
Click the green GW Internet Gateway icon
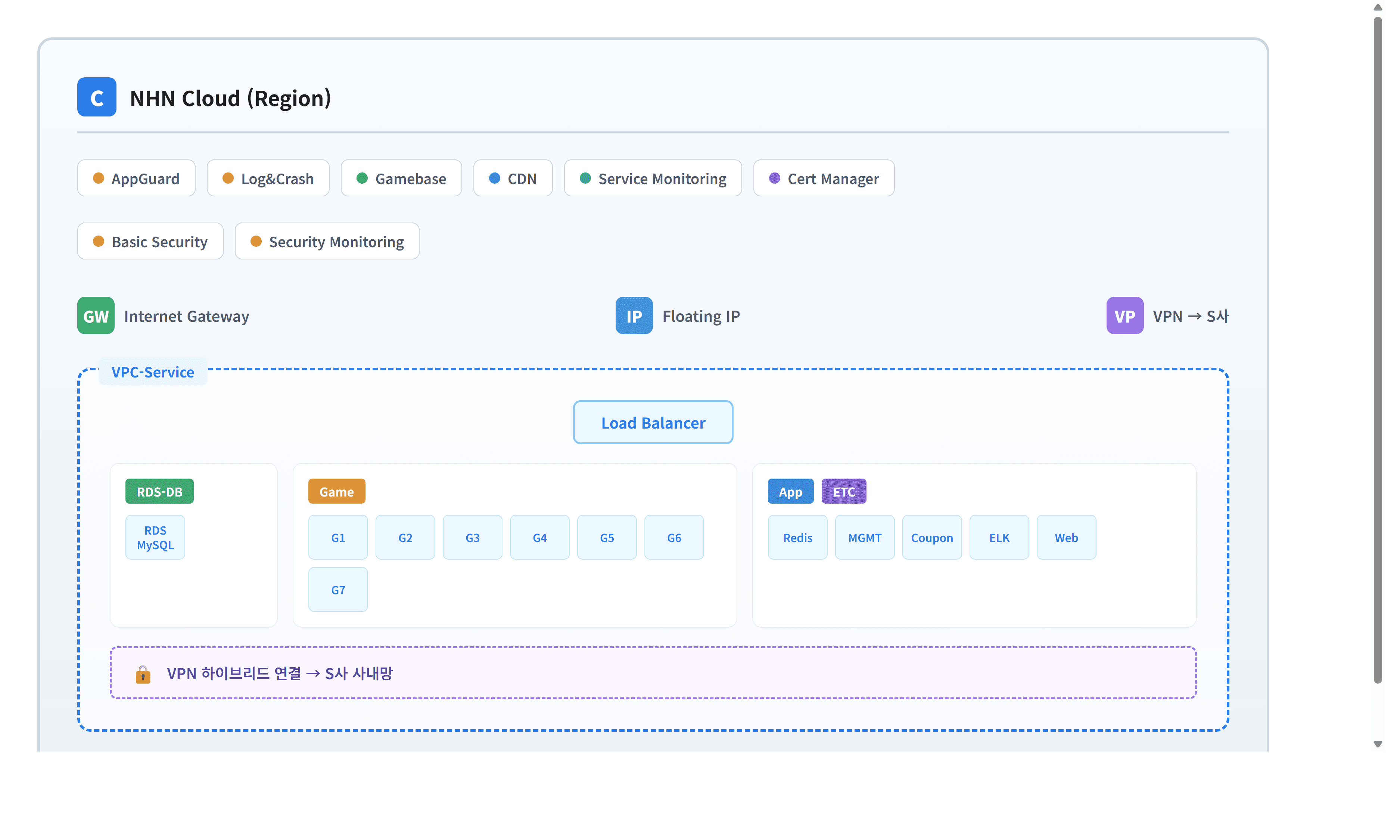96,316
